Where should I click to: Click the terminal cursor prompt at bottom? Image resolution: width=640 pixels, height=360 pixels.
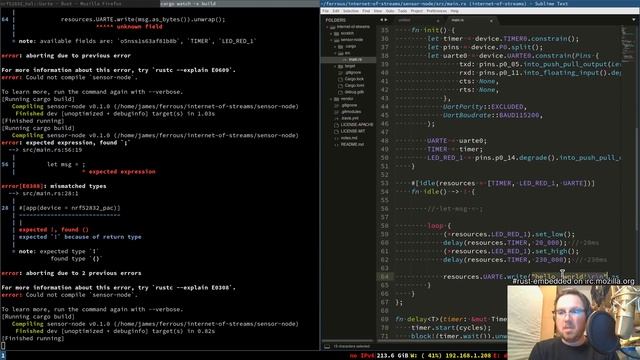click(3, 346)
